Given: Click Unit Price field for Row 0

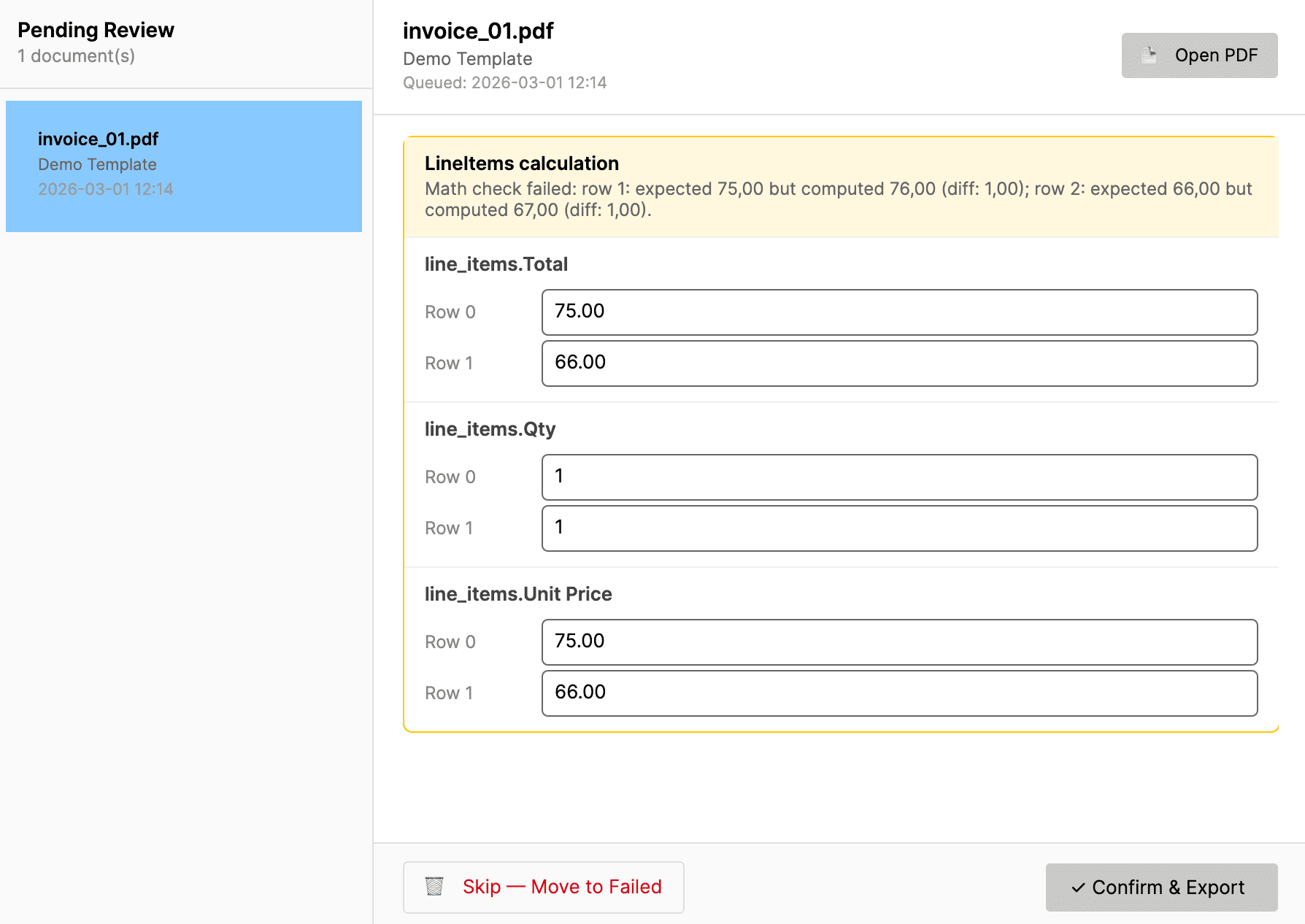Looking at the screenshot, I should coord(899,642).
